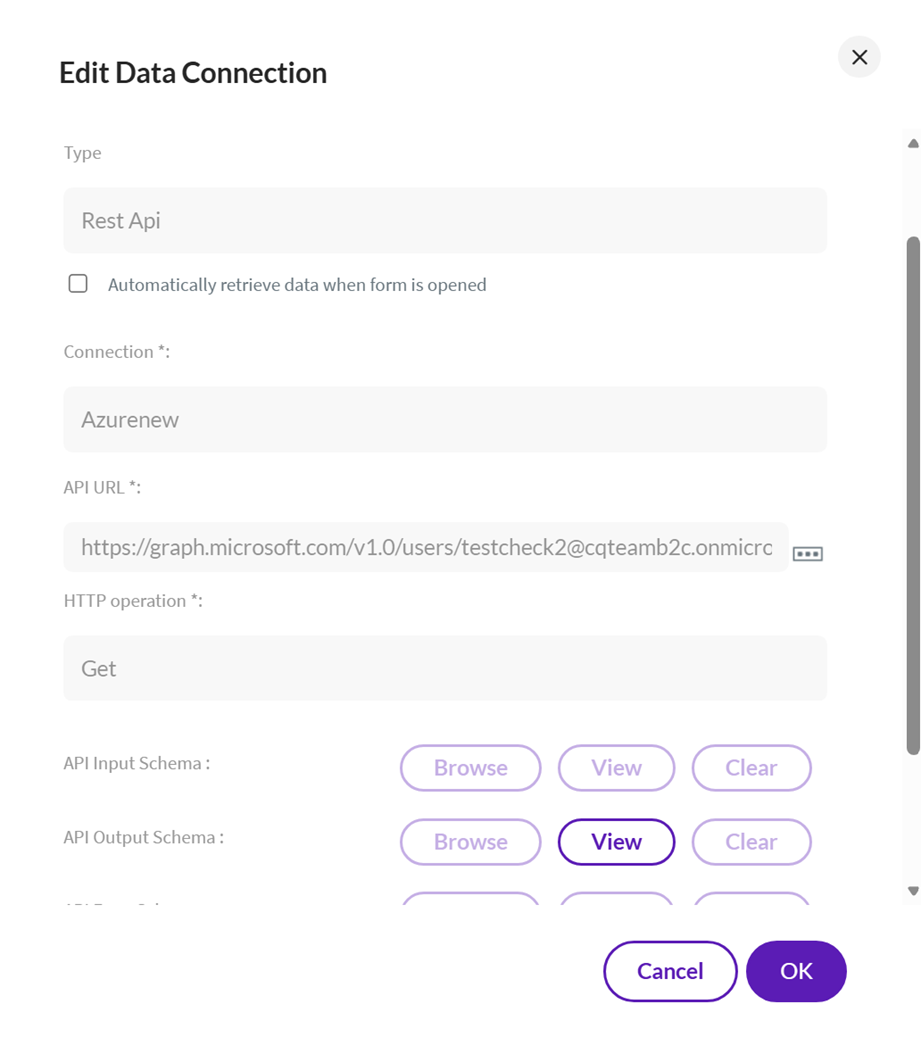The width and height of the screenshot is (921, 1054).
Task: Open the HTTP operation dropdown showing Get
Action: pyautogui.click(x=445, y=668)
